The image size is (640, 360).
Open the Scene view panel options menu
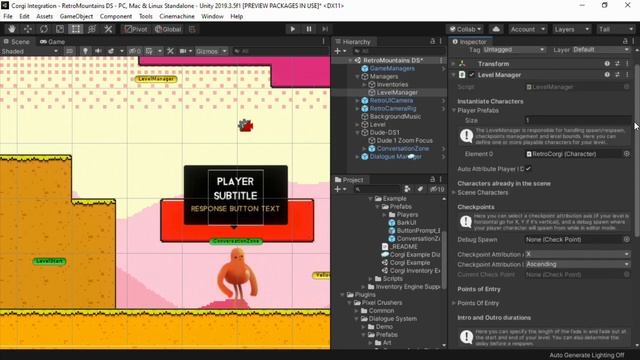click(x=324, y=41)
